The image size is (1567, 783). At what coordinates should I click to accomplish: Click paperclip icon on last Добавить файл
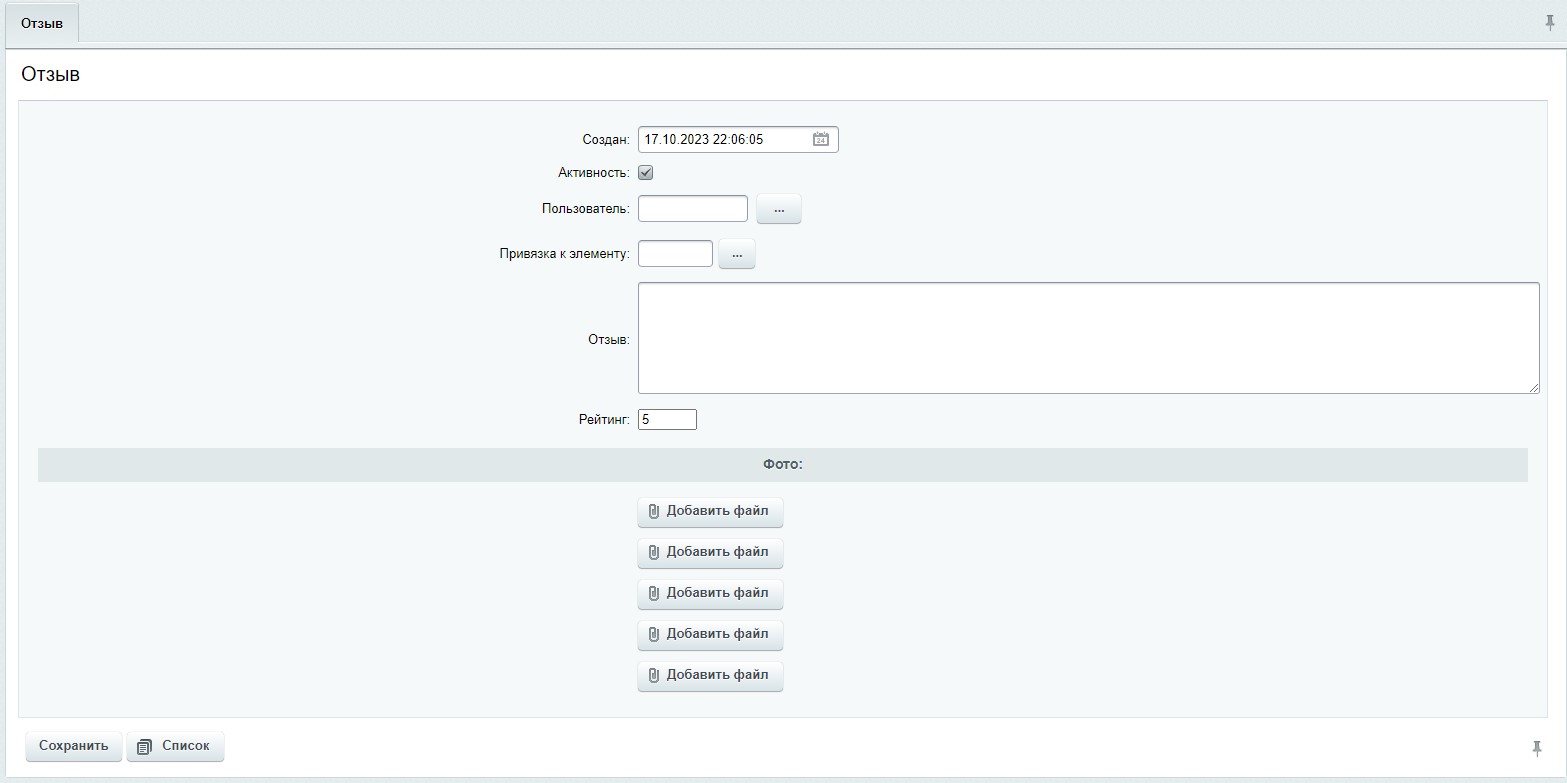(x=653, y=676)
